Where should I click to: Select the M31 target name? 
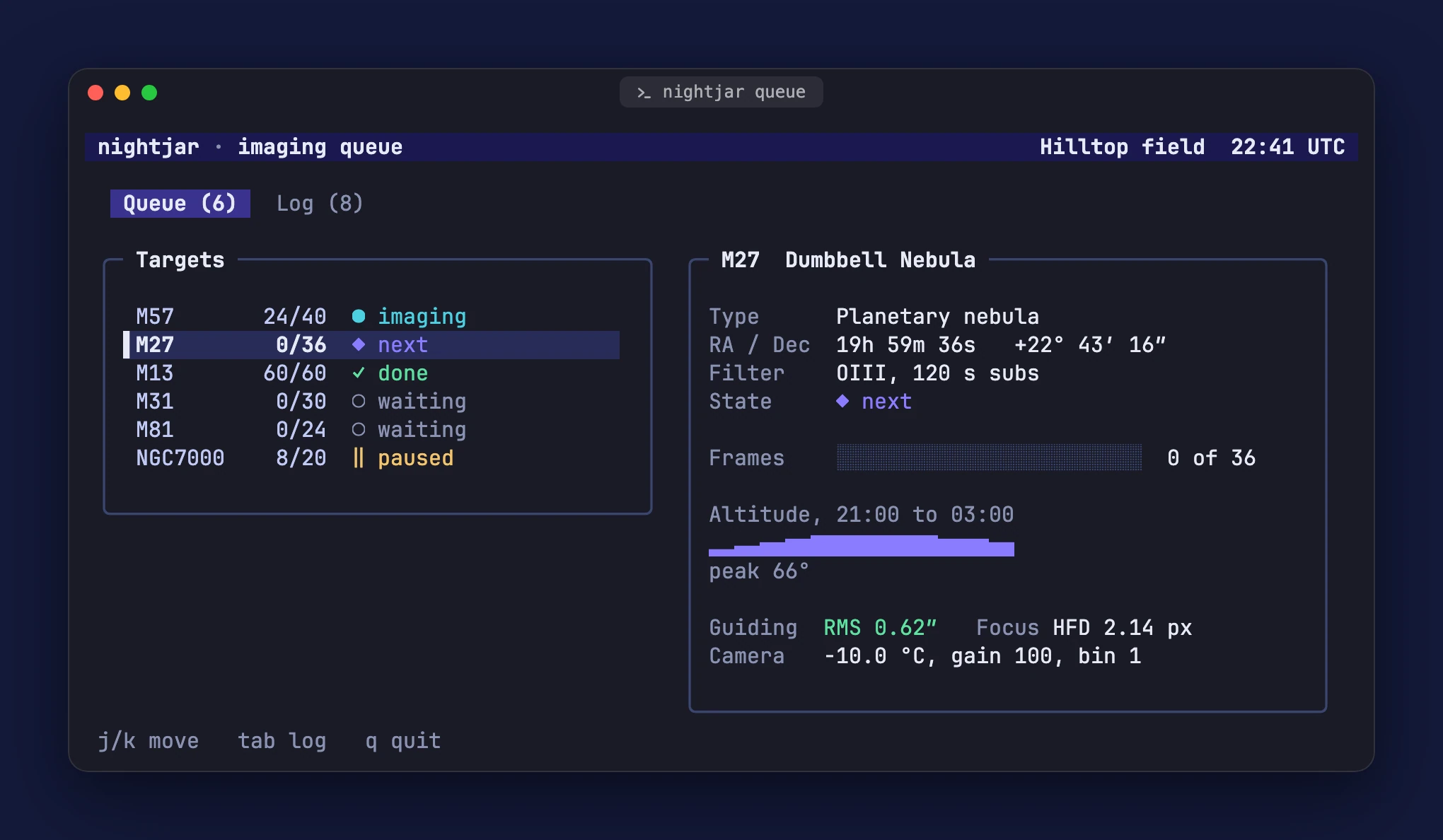(155, 401)
